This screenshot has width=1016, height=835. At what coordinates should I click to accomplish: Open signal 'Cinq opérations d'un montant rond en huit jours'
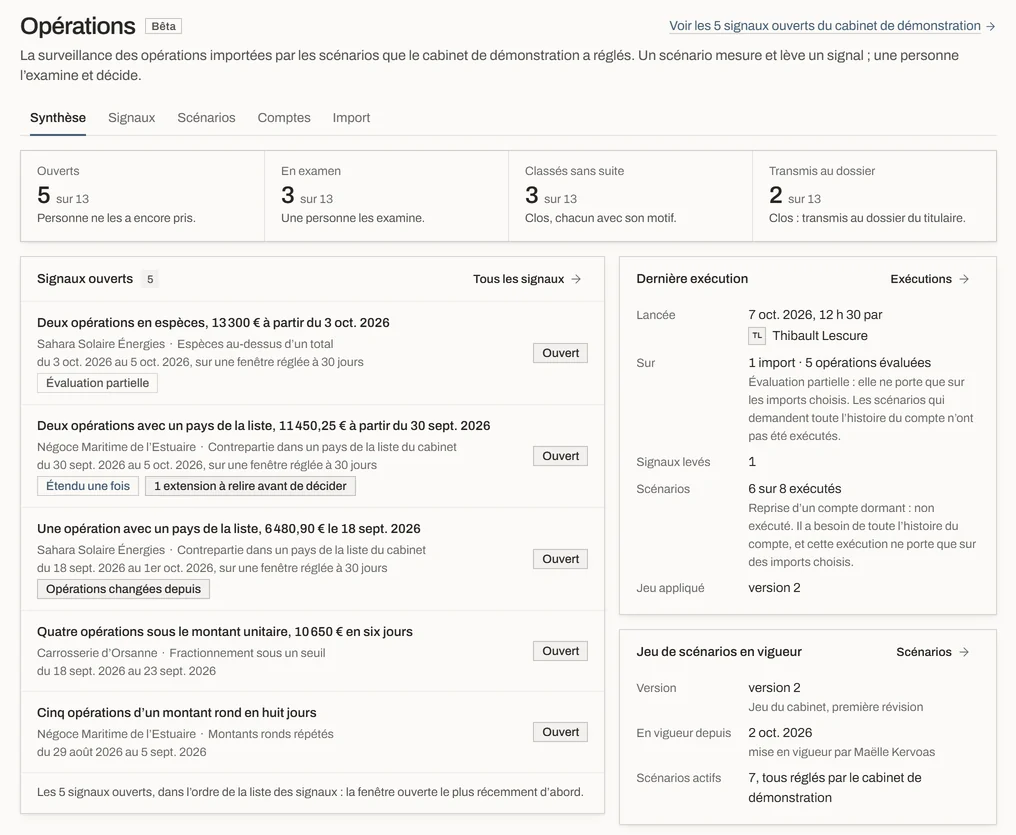click(177, 713)
